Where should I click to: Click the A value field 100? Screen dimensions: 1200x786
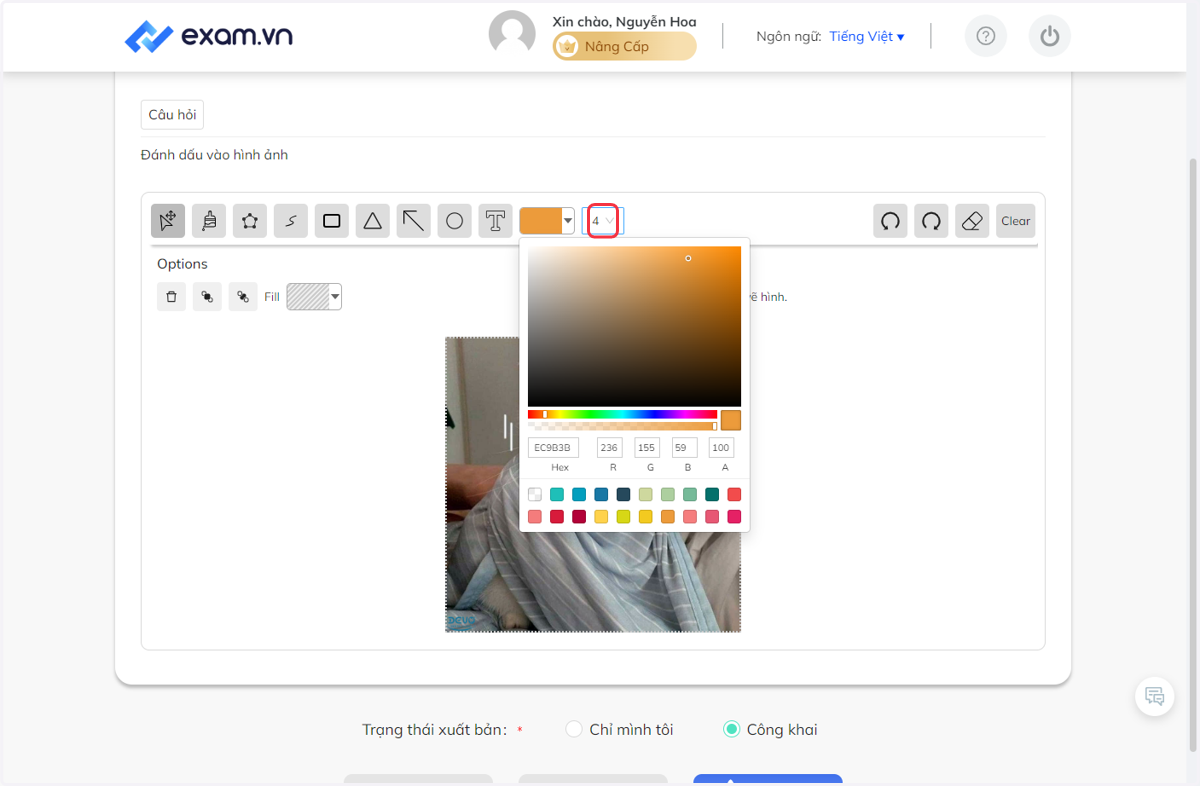click(x=721, y=448)
